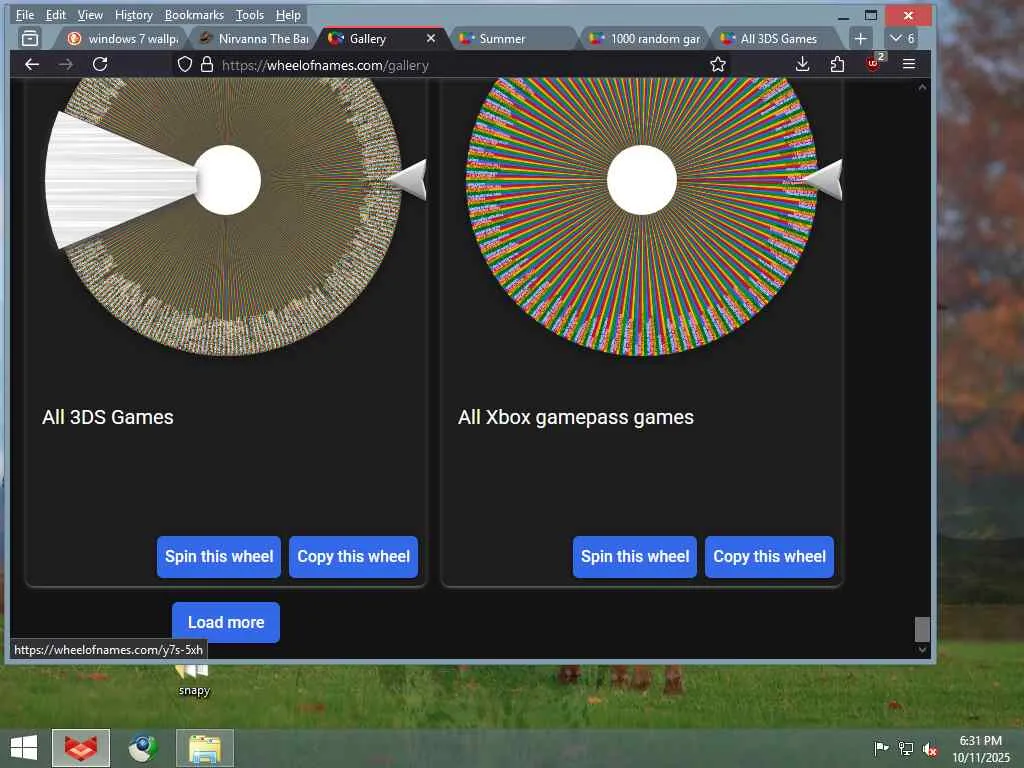1024x768 pixels.
Task: Click the scrollbar up arrow
Action: pos(922,87)
